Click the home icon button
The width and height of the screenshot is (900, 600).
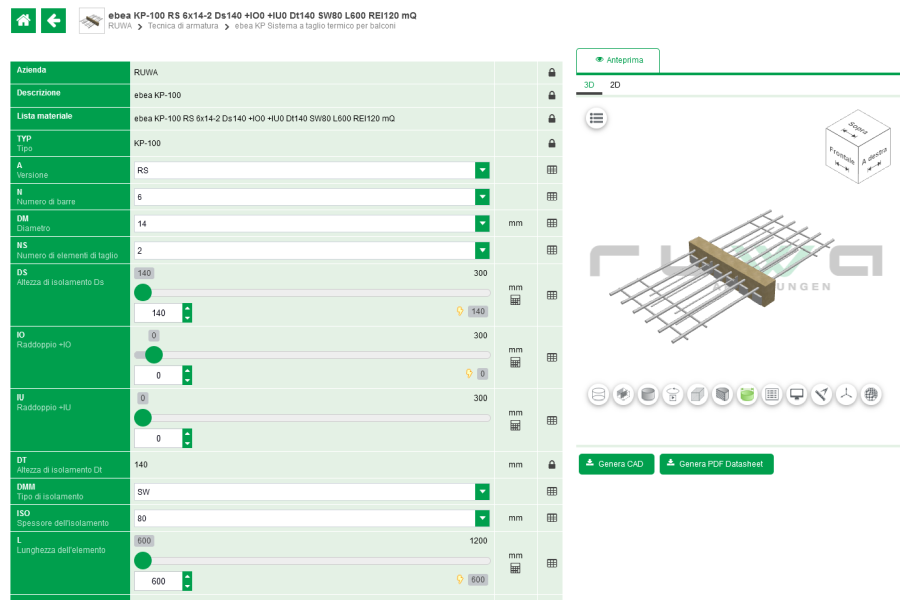pyautogui.click(x=23, y=20)
